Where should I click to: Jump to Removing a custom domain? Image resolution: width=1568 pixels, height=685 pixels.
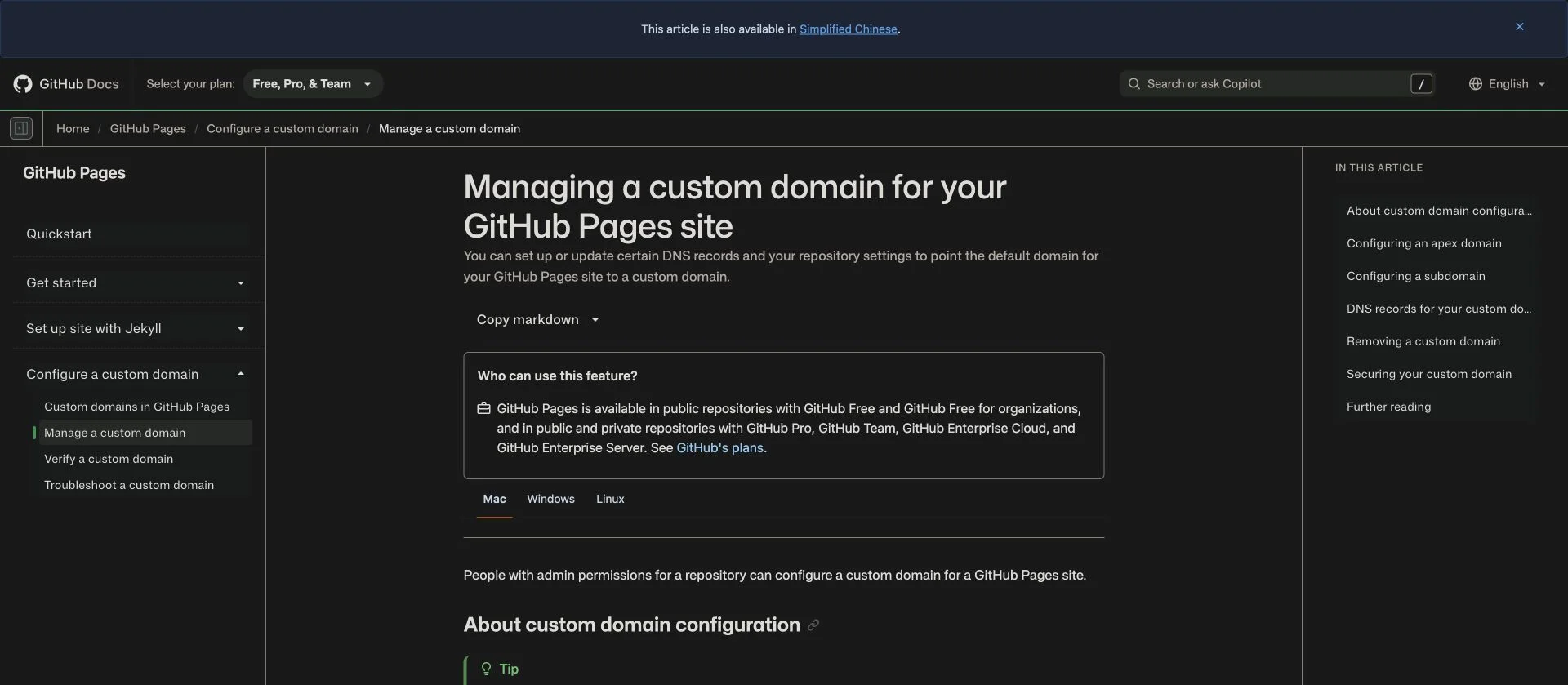pyautogui.click(x=1423, y=341)
